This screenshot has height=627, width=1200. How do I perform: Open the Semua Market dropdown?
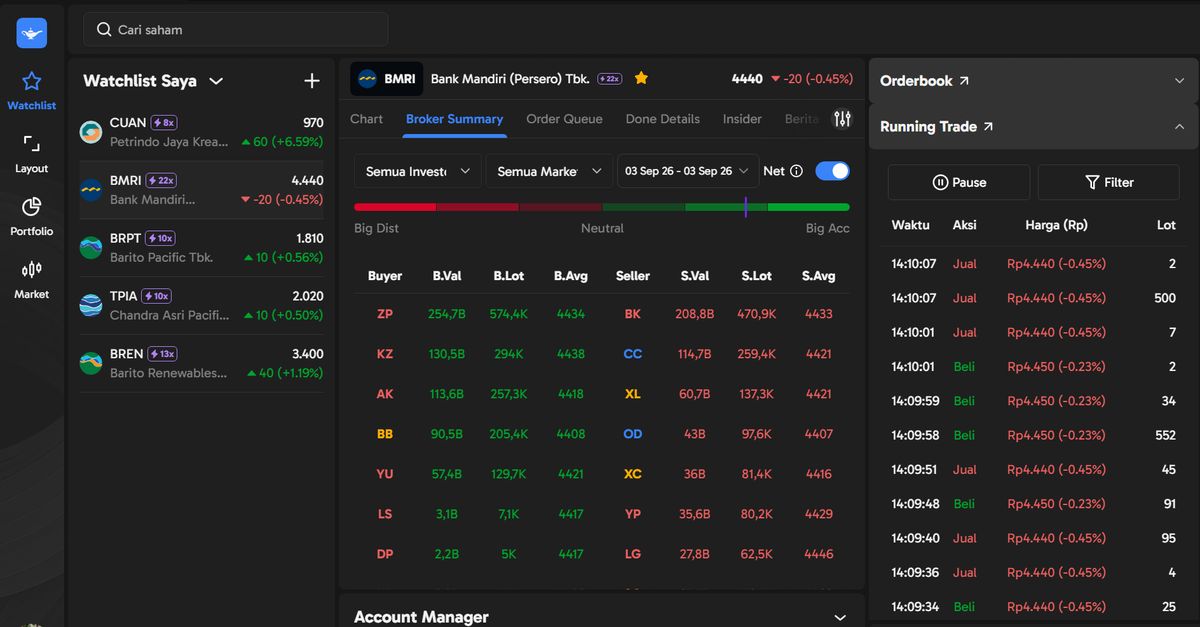click(549, 171)
